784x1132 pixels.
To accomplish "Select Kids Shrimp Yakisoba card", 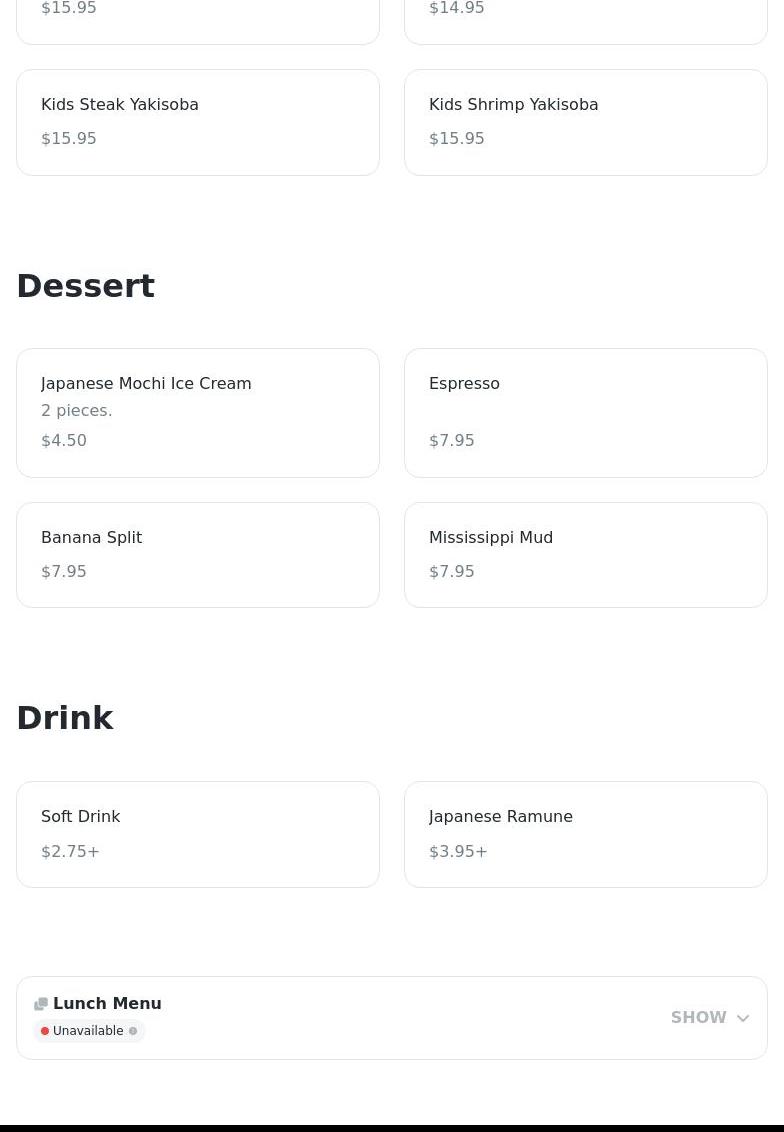I will pos(585,122).
